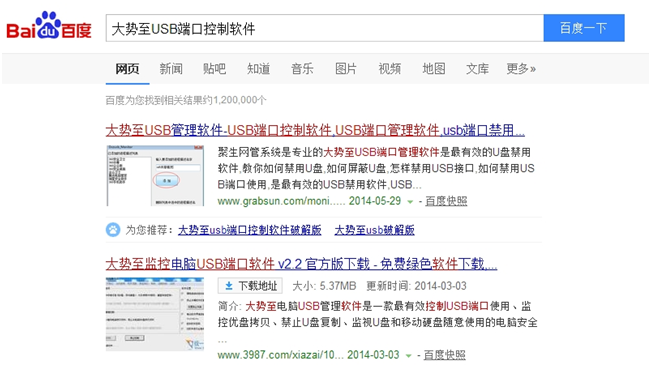
Task: Expand the 更多» menu
Action: [521, 69]
